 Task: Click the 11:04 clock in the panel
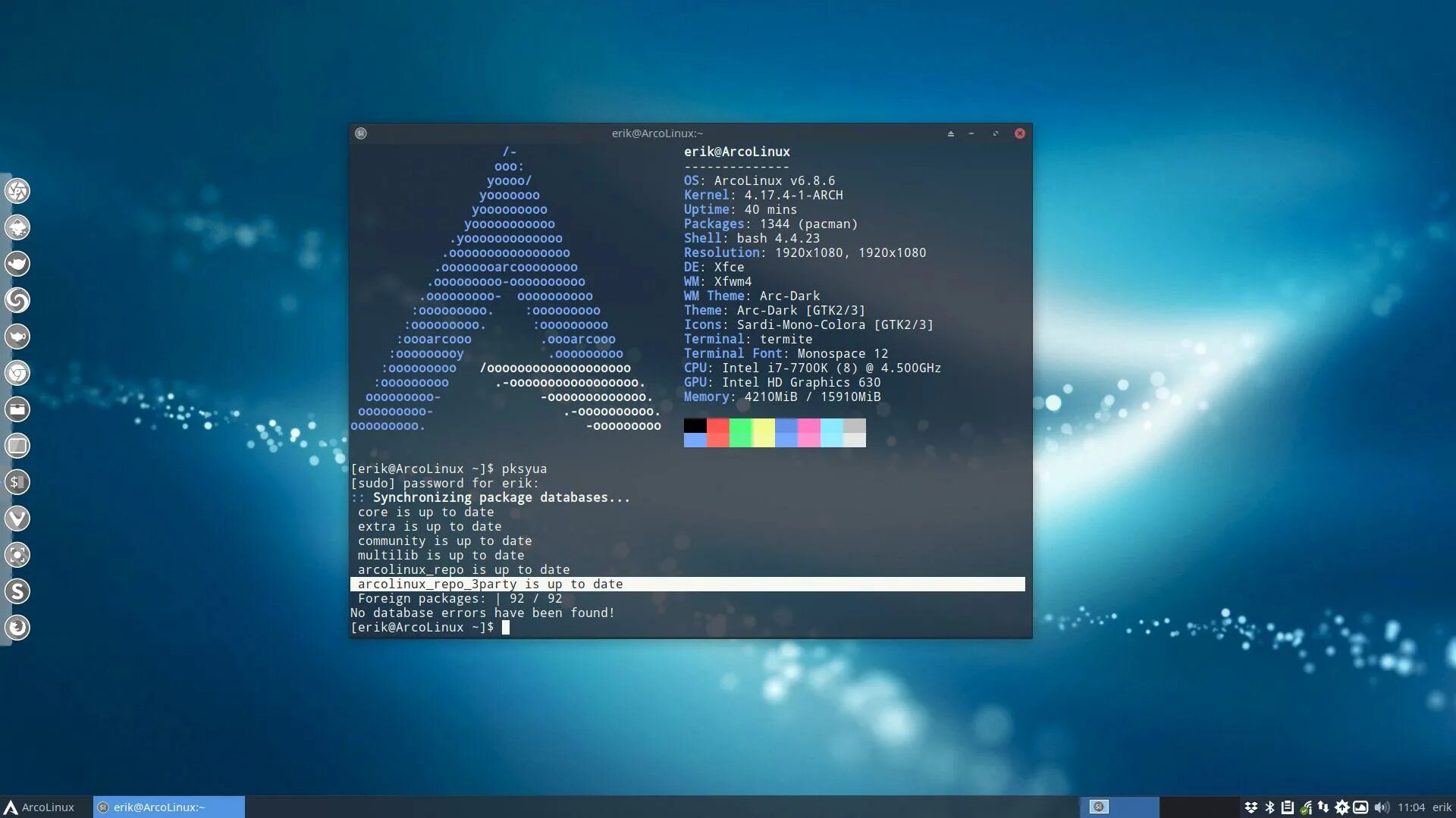(1411, 807)
